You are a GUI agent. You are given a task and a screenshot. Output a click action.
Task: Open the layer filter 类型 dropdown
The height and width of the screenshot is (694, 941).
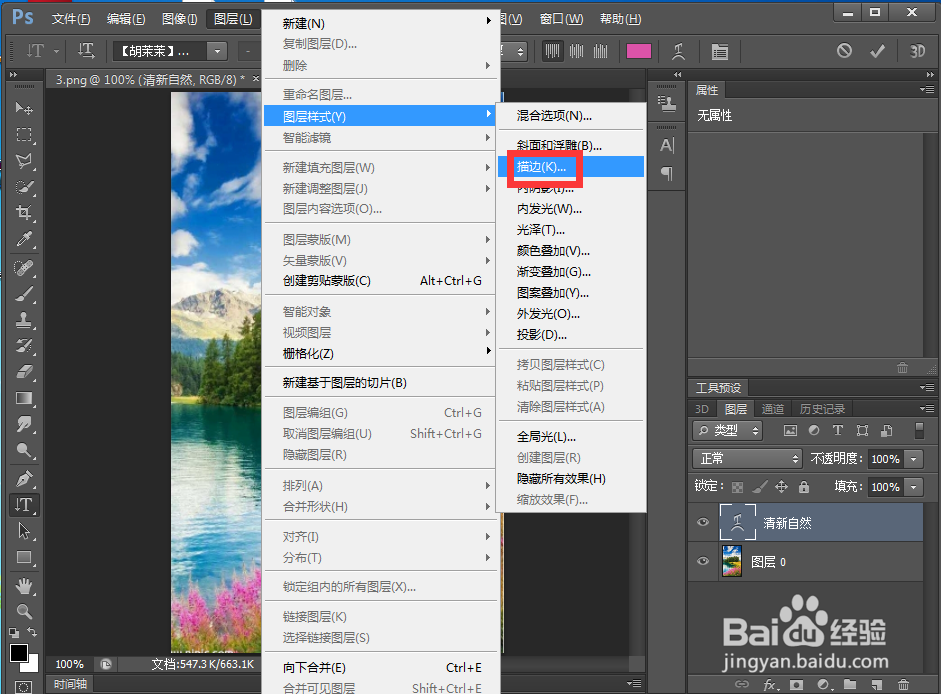(x=730, y=430)
